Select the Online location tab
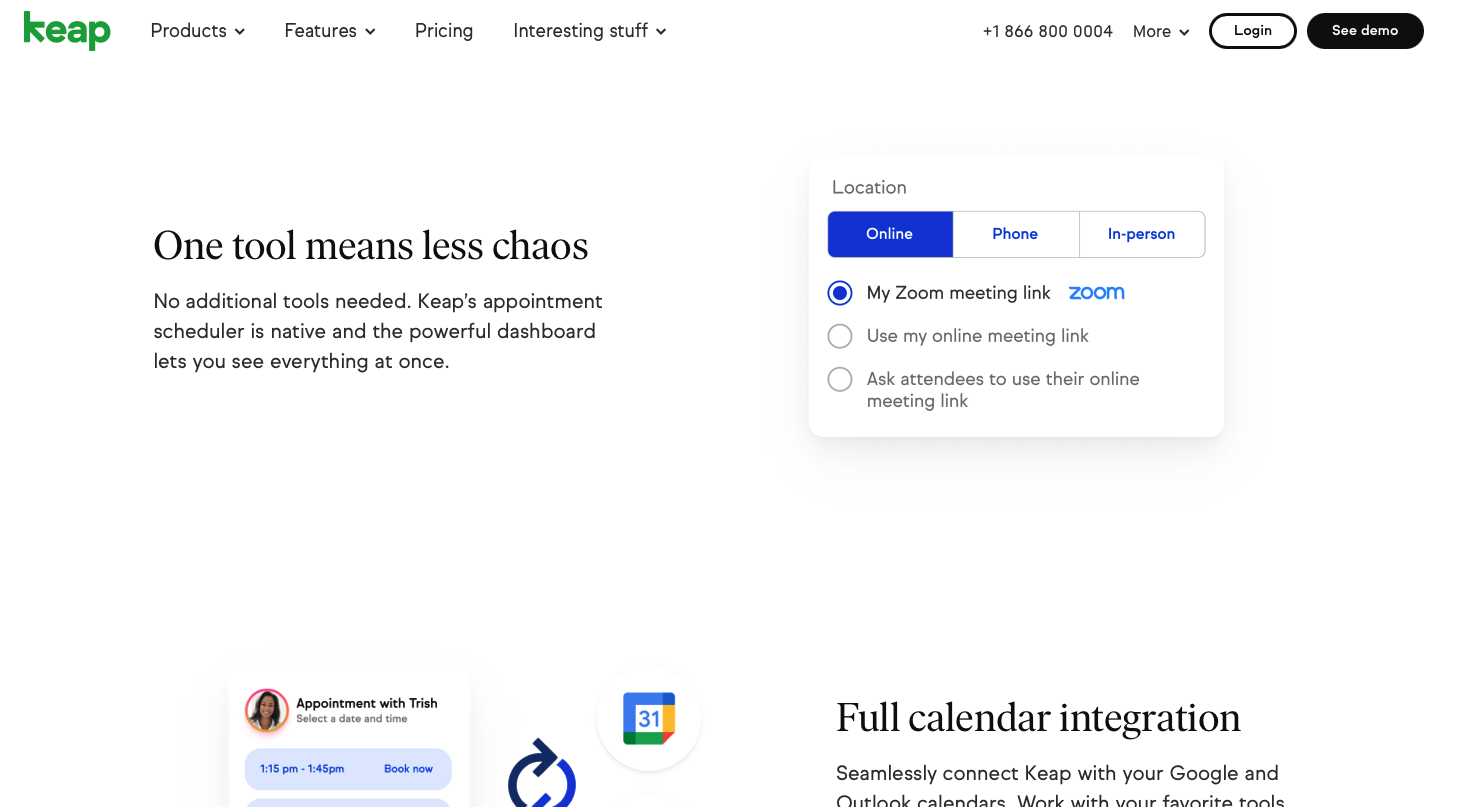 [x=890, y=234]
